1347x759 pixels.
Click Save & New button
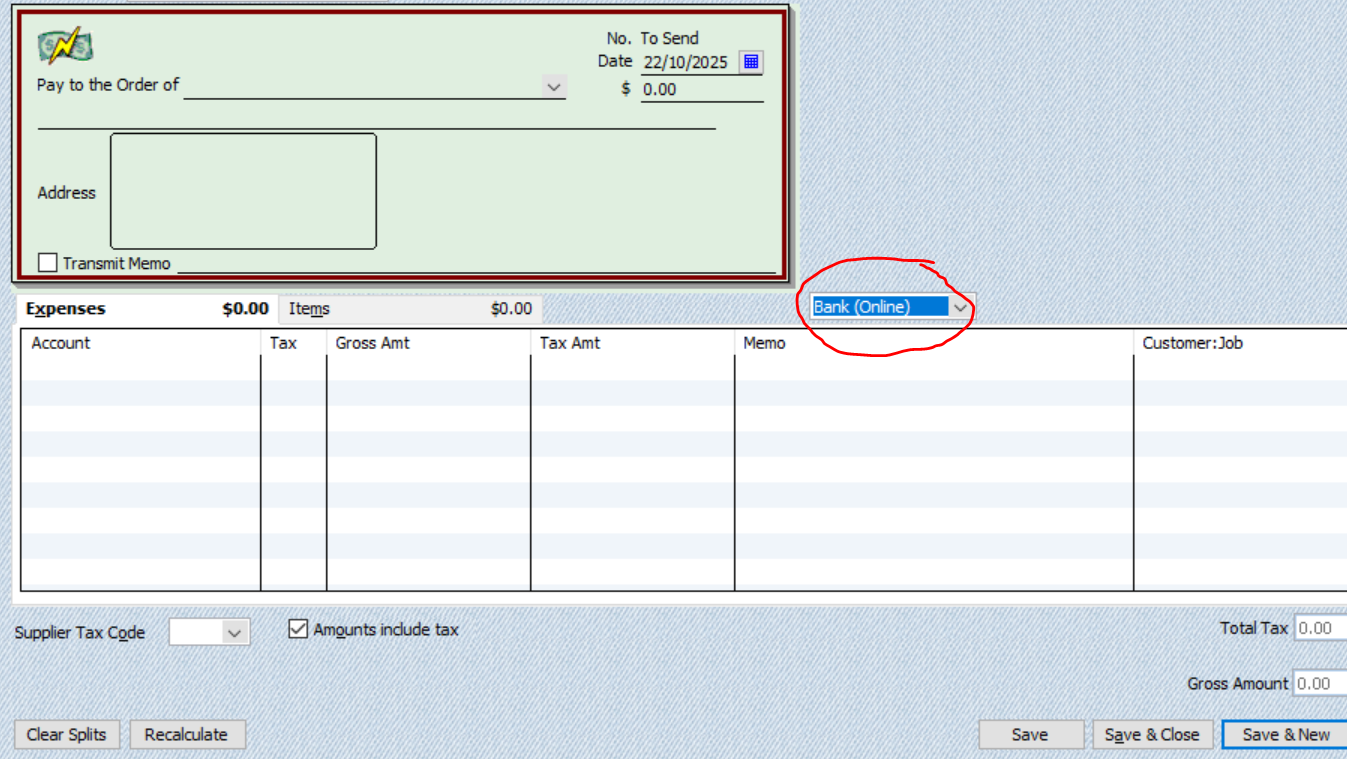click(x=1285, y=734)
